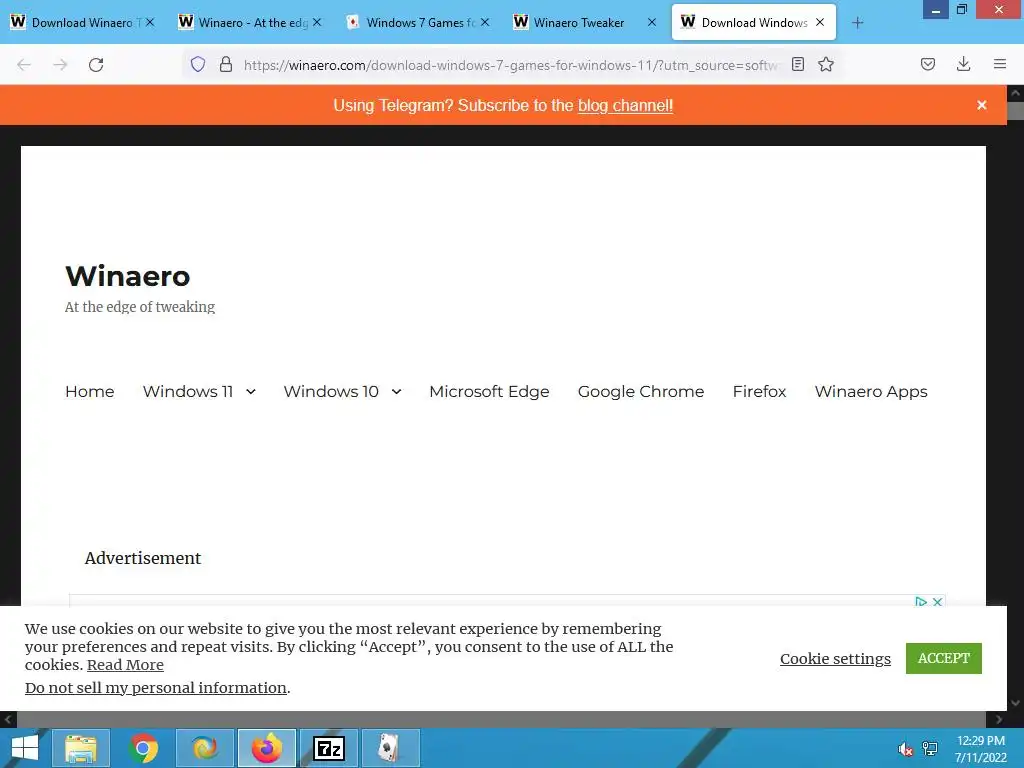Open File Explorer from the taskbar
The width and height of the screenshot is (1024, 768).
81,748
